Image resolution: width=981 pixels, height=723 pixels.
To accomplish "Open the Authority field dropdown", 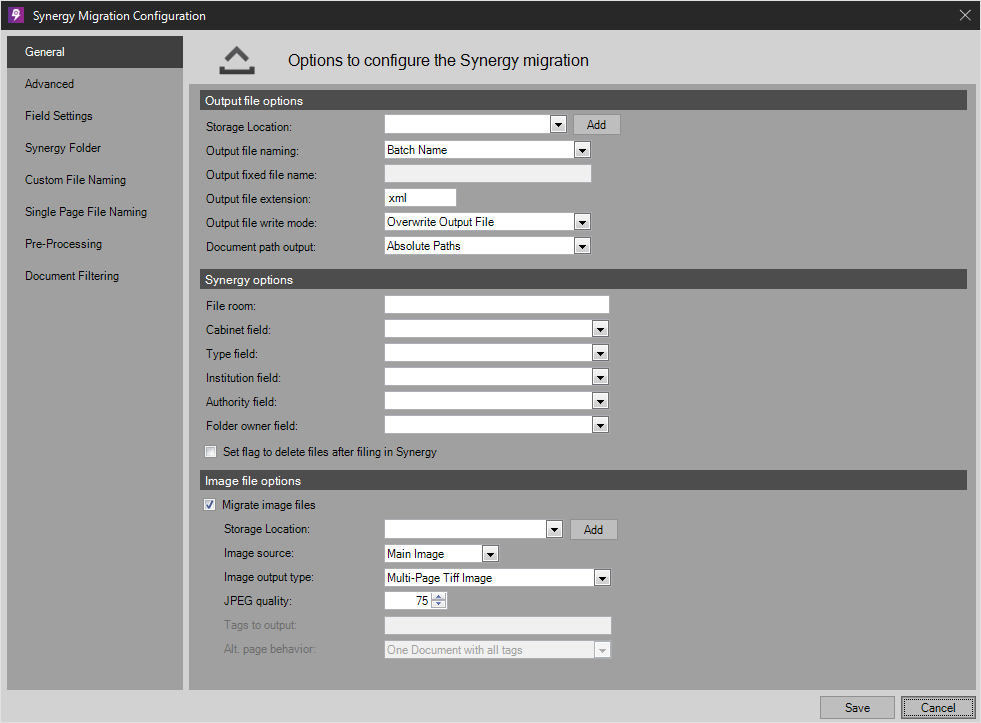I will (x=601, y=402).
